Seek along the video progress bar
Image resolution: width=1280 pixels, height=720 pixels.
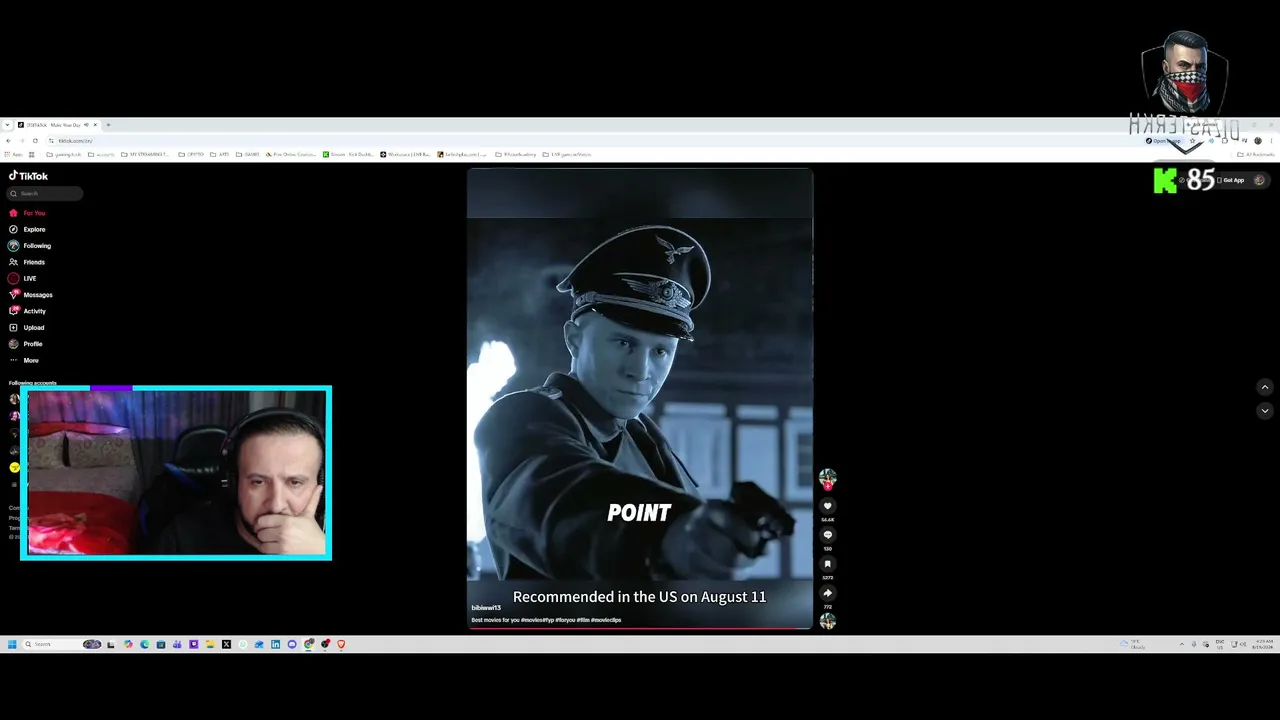point(640,629)
